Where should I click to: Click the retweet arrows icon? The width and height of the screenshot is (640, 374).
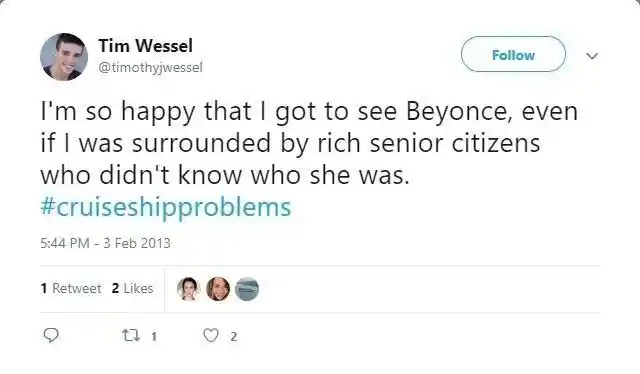point(131,336)
